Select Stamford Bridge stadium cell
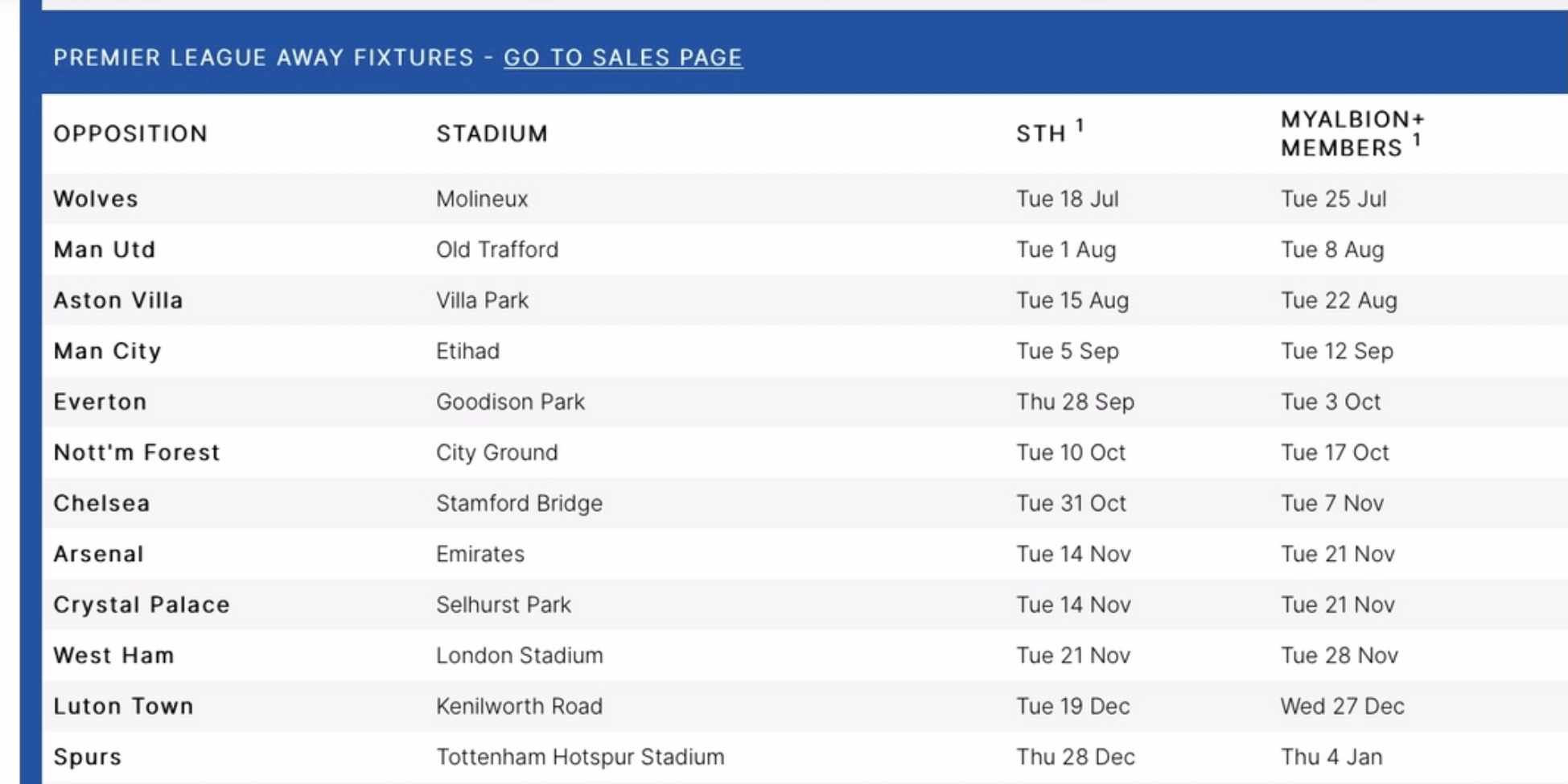Image resolution: width=1568 pixels, height=784 pixels. click(519, 504)
